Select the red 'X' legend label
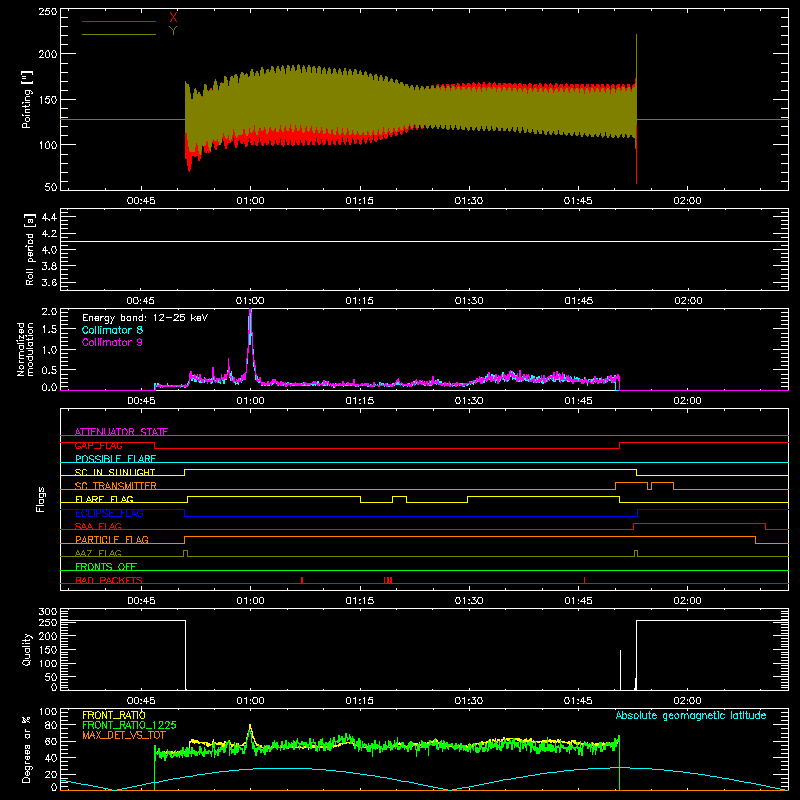Image resolution: width=800 pixels, height=800 pixels. click(173, 18)
